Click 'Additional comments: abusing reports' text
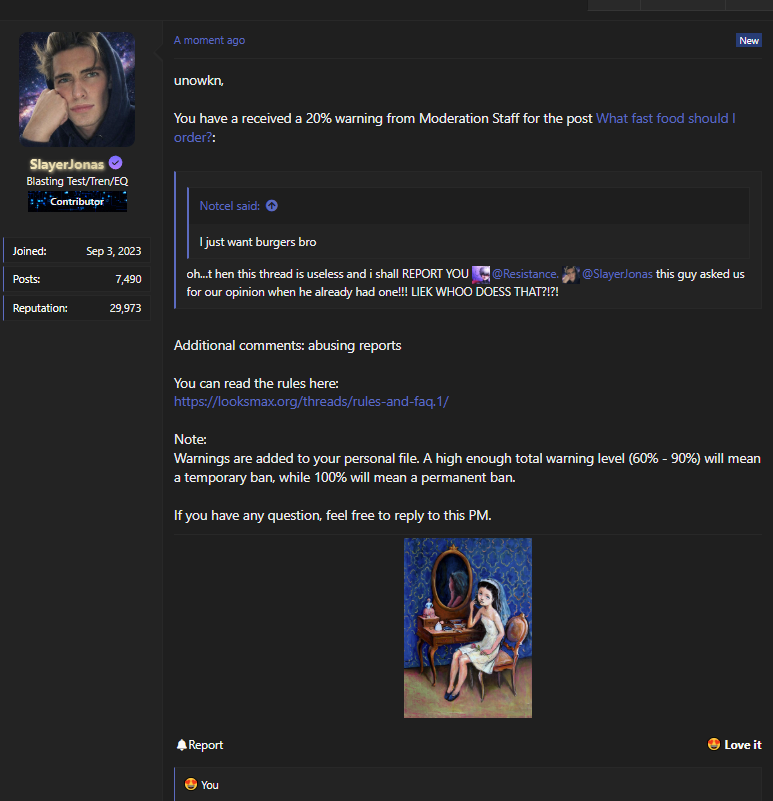This screenshot has width=773, height=801. click(x=288, y=345)
